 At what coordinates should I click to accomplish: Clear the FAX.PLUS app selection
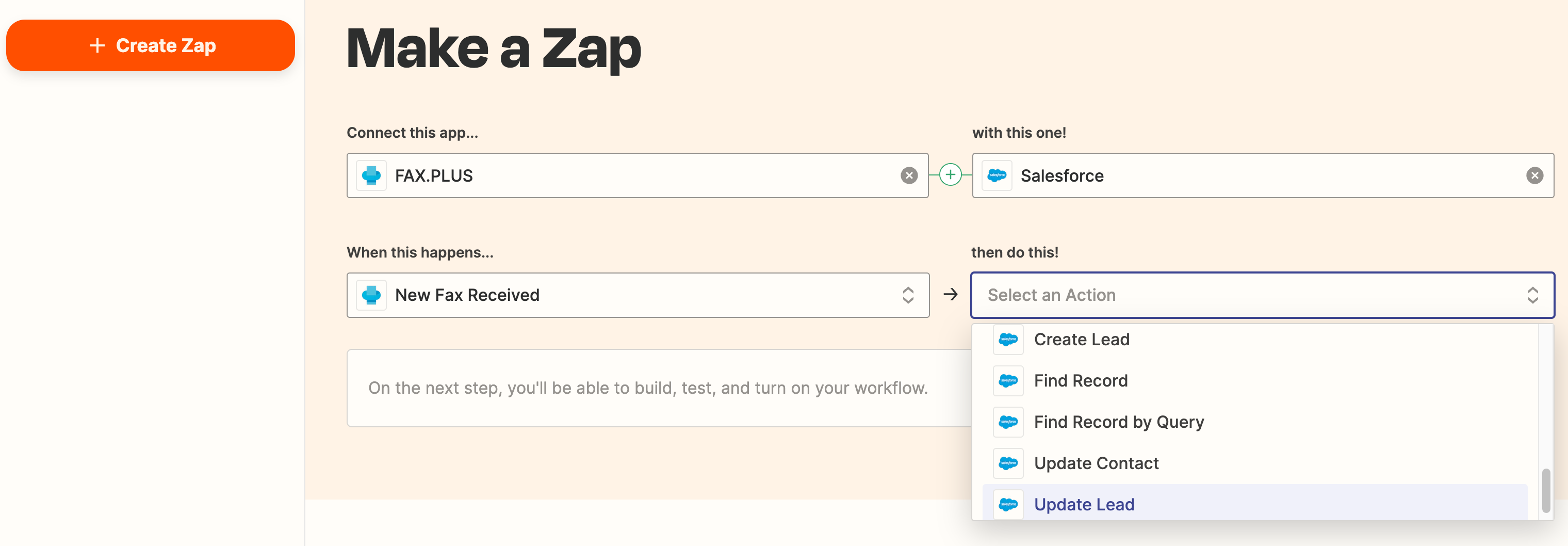(x=909, y=176)
